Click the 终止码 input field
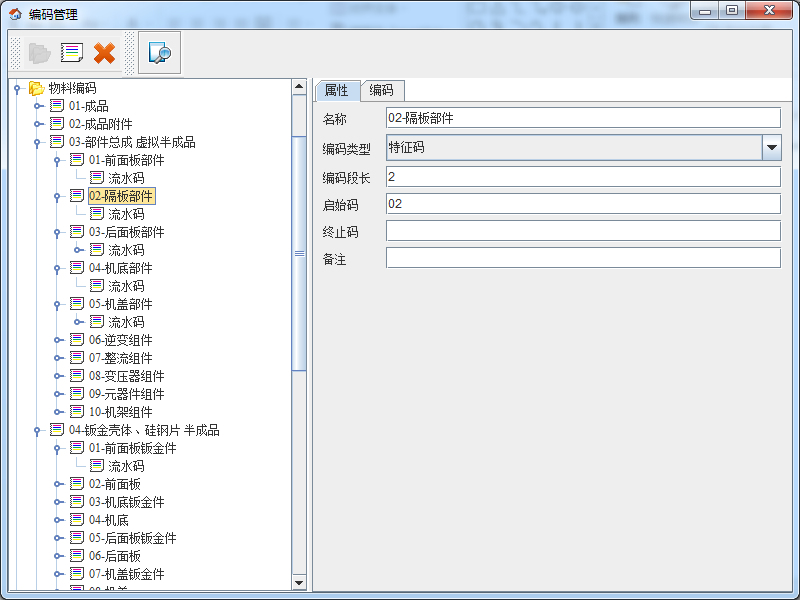 583,231
